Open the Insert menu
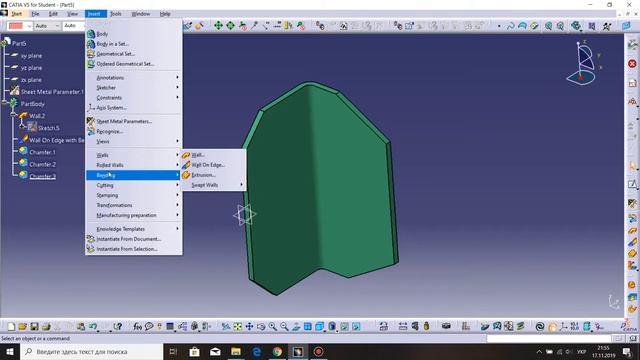 click(94, 14)
